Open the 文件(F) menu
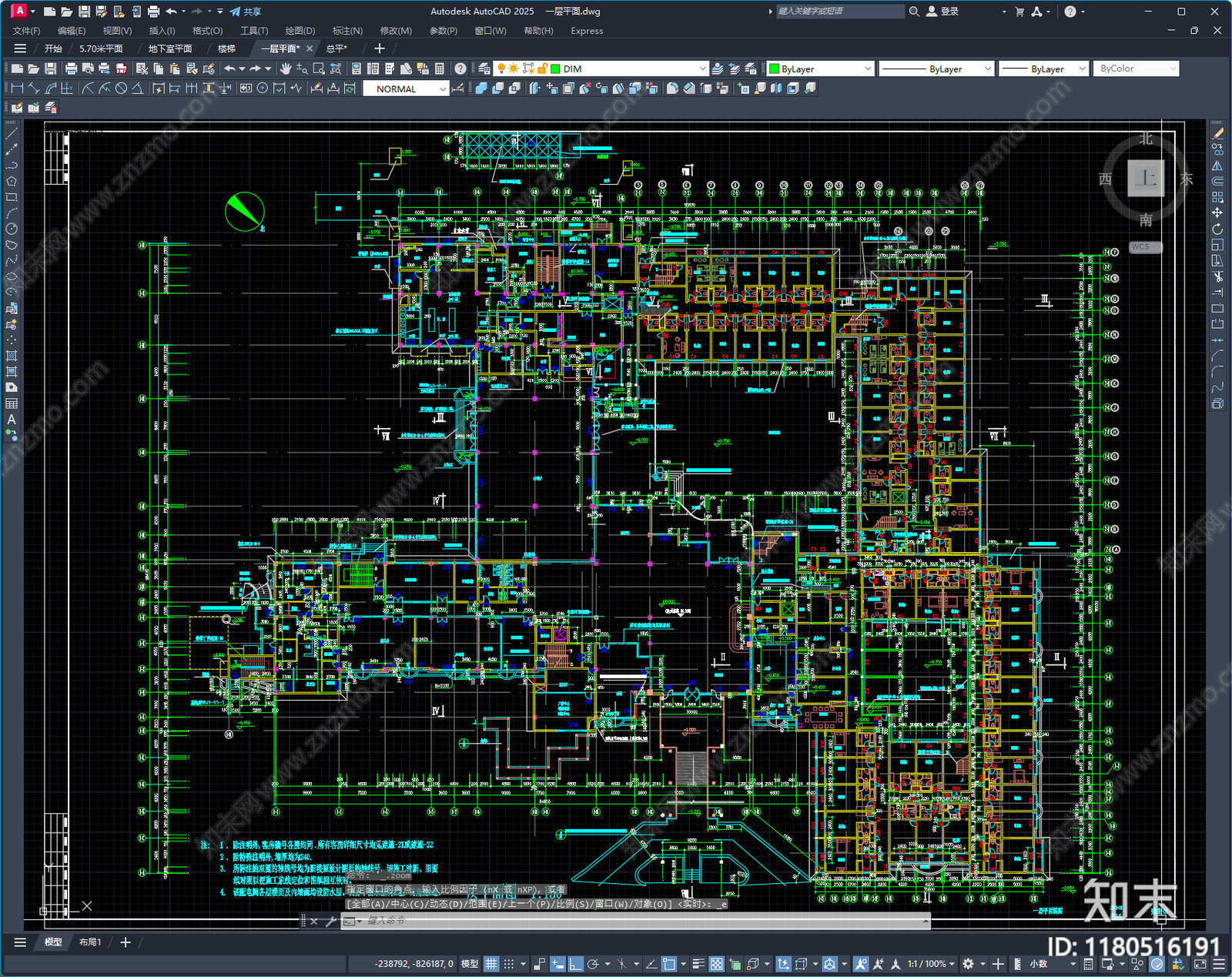Screen dimensions: 1232x977 point(26,31)
